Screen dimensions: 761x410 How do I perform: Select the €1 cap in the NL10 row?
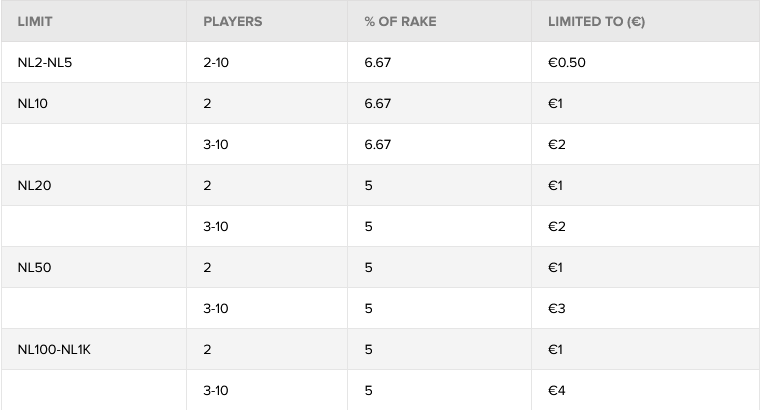click(x=556, y=103)
